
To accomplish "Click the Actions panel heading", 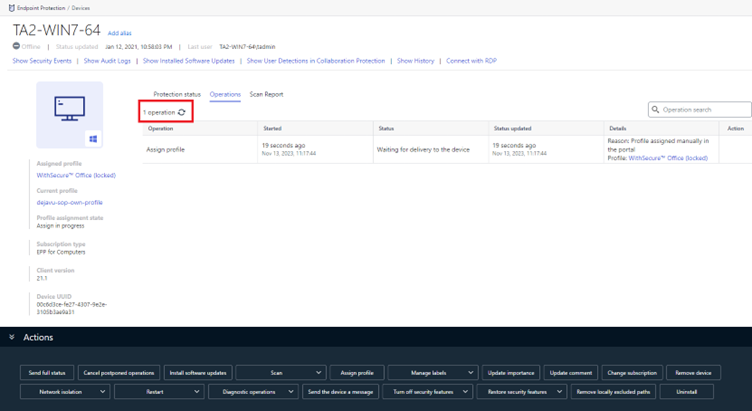I will pyautogui.click(x=38, y=337).
